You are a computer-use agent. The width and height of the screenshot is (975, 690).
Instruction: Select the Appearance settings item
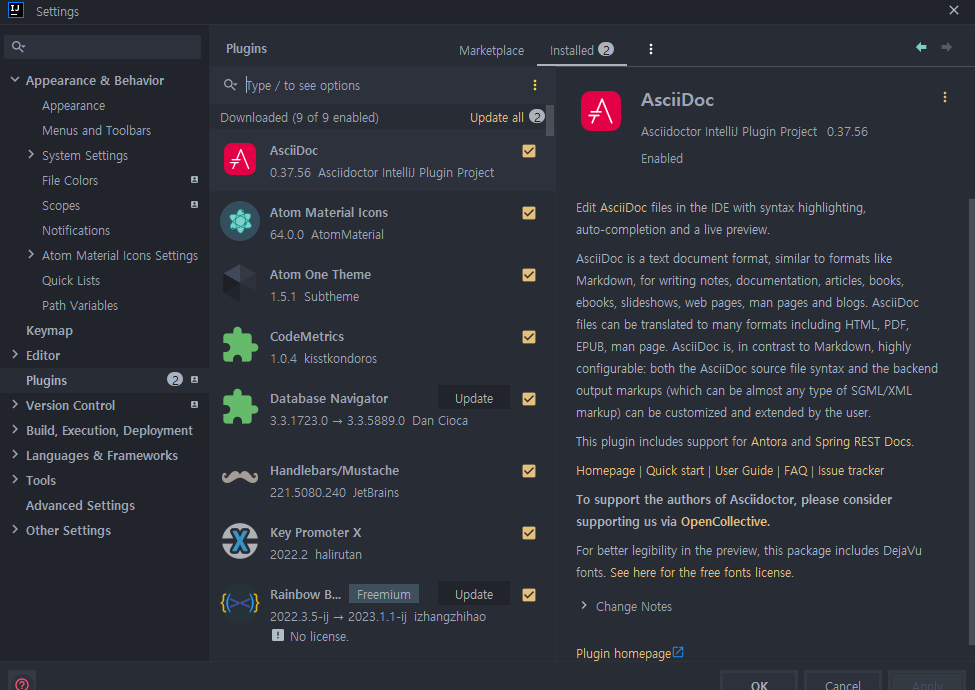coord(73,106)
